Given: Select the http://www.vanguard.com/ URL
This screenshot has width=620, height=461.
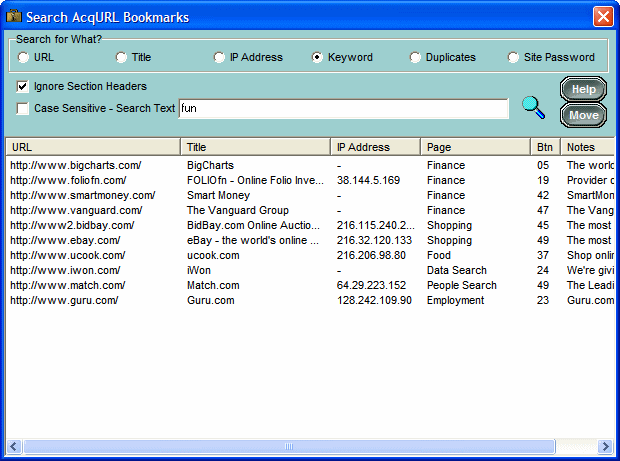Looking at the screenshot, I should coord(76,210).
